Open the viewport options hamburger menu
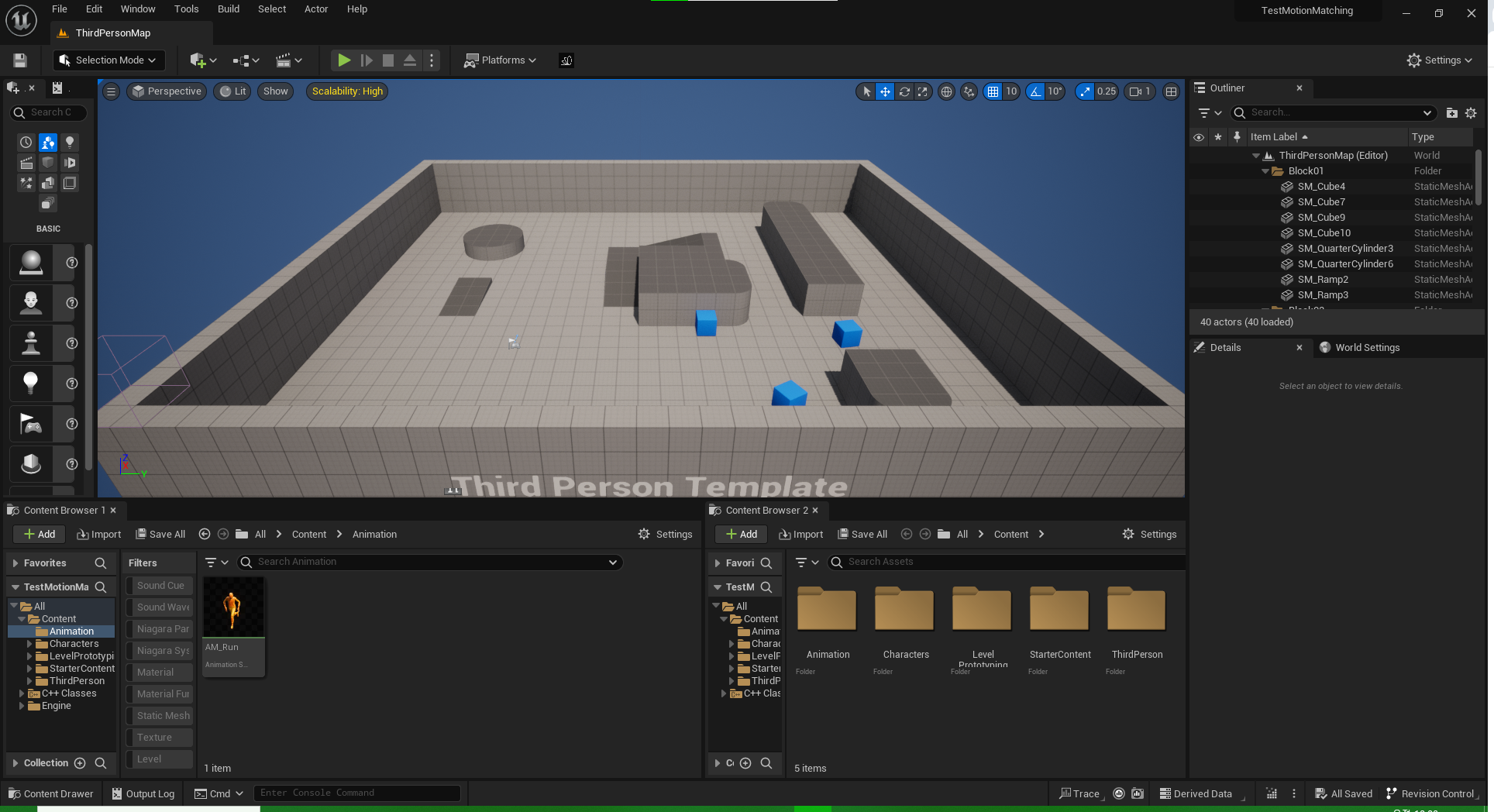 coord(111,91)
